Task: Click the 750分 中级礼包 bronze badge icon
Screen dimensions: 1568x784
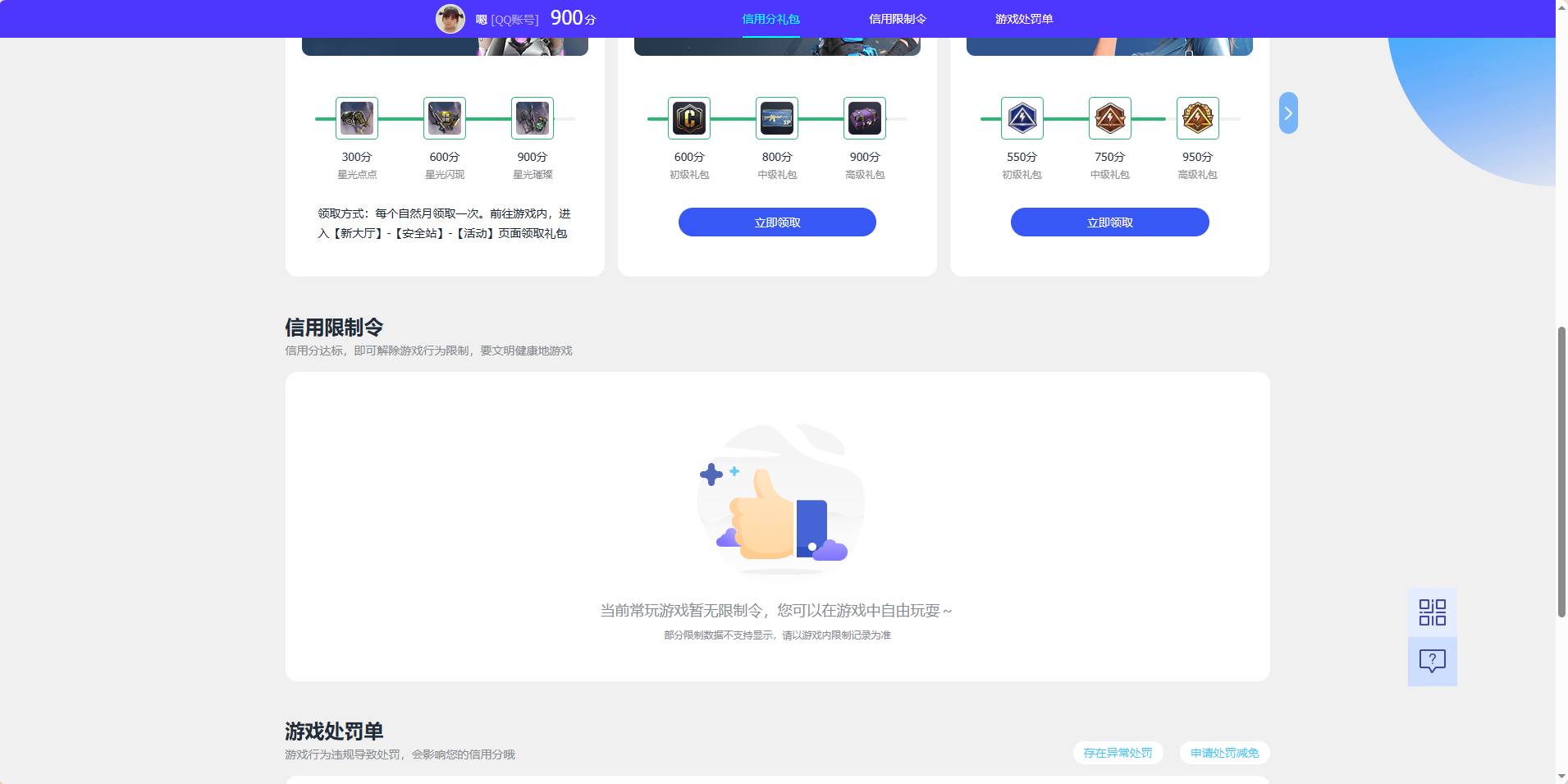Action: tap(1110, 118)
